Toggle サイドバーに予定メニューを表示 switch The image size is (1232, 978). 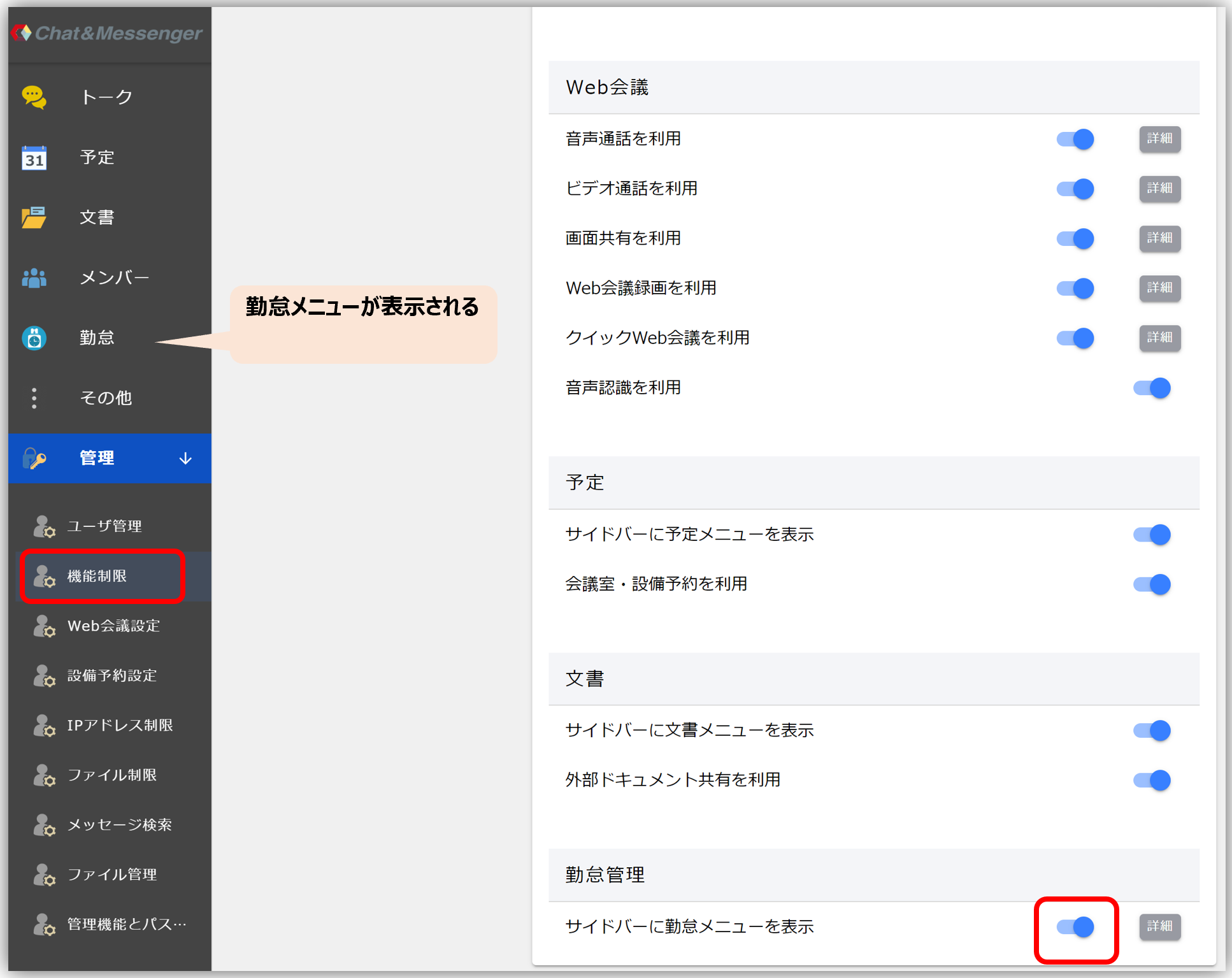[x=1152, y=534]
